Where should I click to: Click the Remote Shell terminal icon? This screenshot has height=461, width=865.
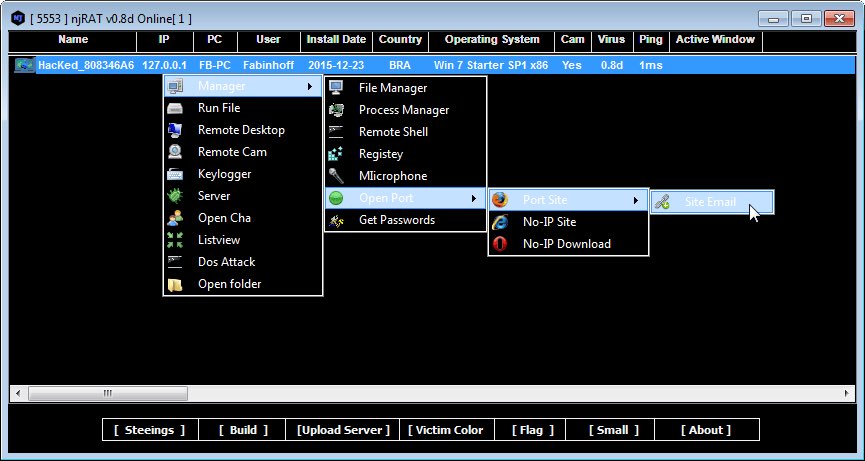click(336, 132)
